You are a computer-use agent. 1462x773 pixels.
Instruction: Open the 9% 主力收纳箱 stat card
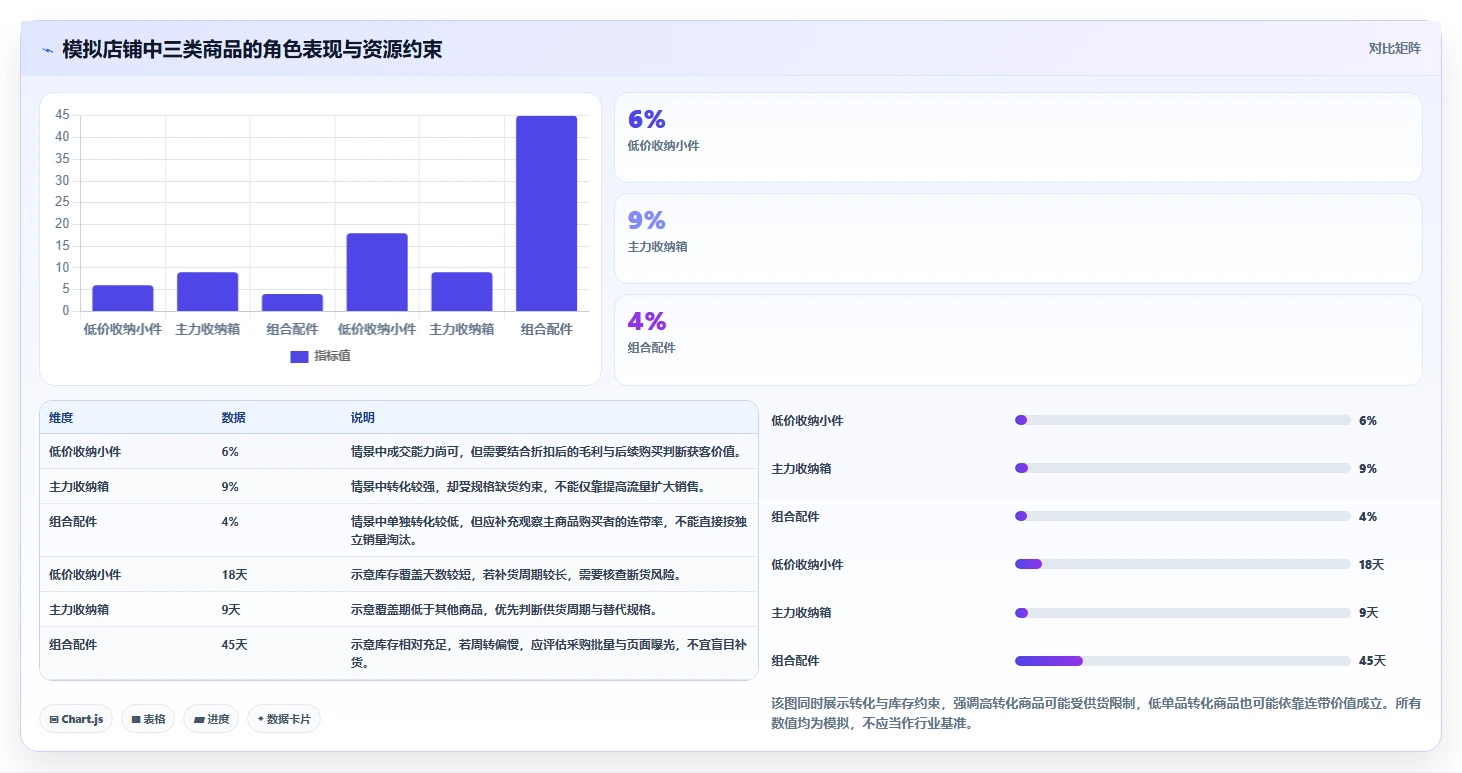click(1018, 238)
